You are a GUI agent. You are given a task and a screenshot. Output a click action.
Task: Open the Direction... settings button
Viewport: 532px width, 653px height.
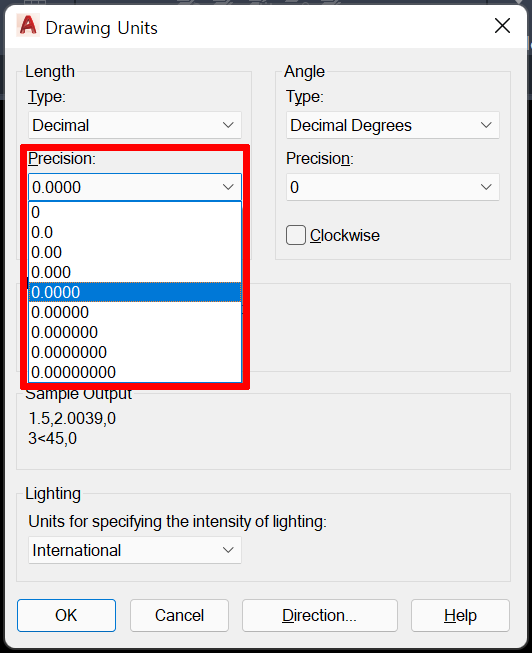click(x=320, y=615)
